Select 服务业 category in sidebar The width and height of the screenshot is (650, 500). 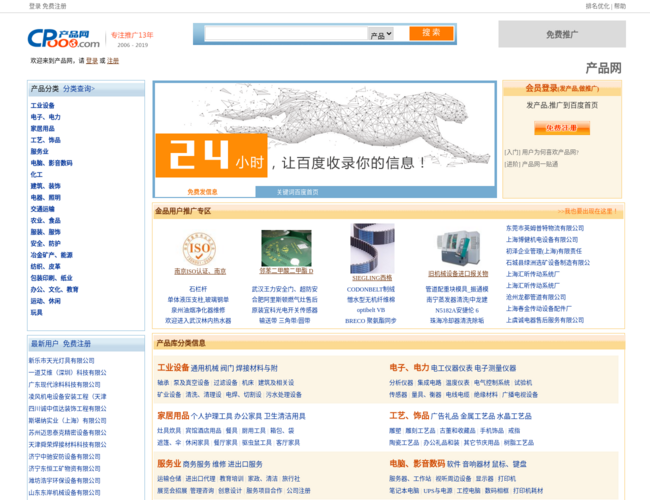pyautogui.click(x=39, y=151)
